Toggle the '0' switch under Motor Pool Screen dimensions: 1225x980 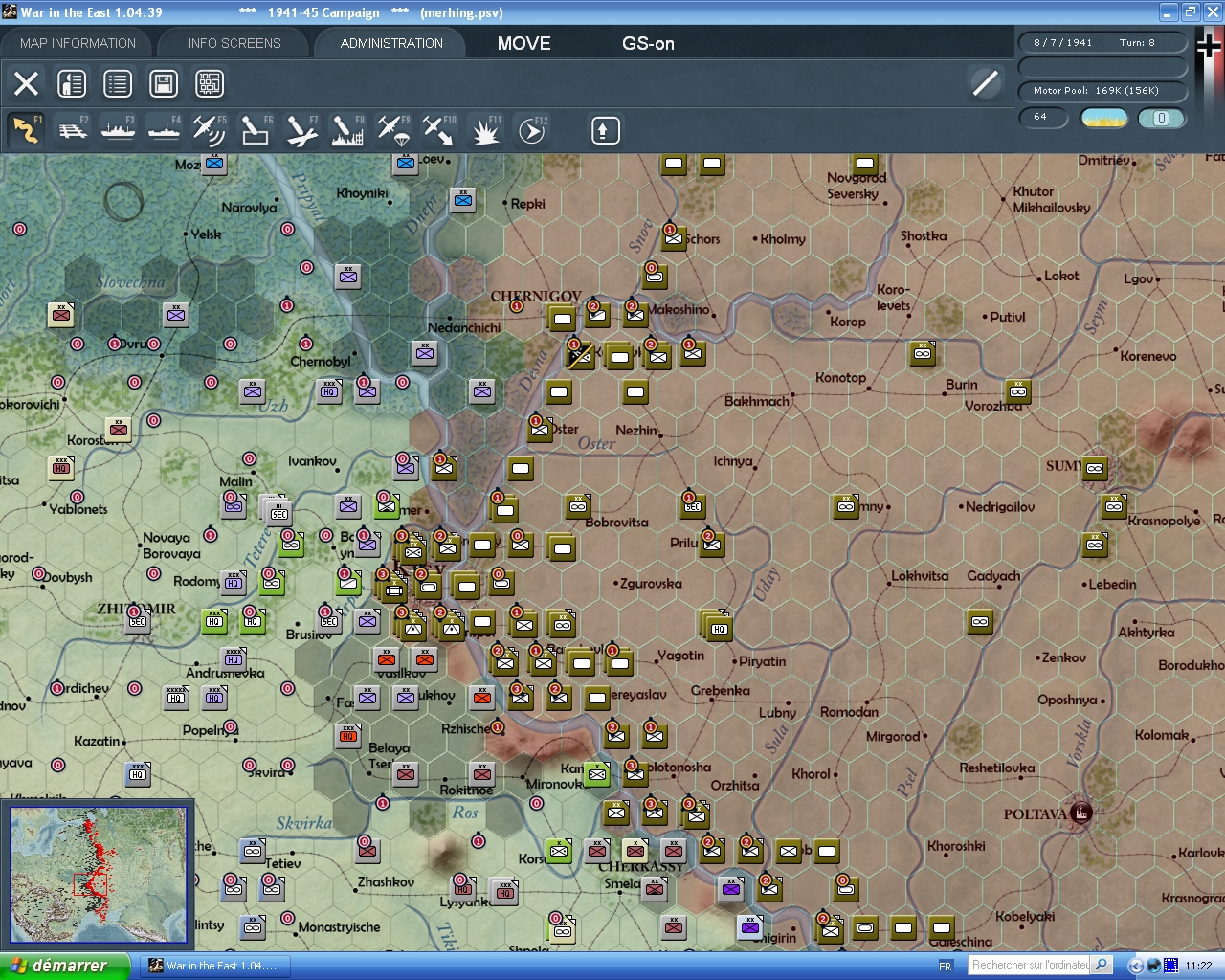pyautogui.click(x=1161, y=118)
